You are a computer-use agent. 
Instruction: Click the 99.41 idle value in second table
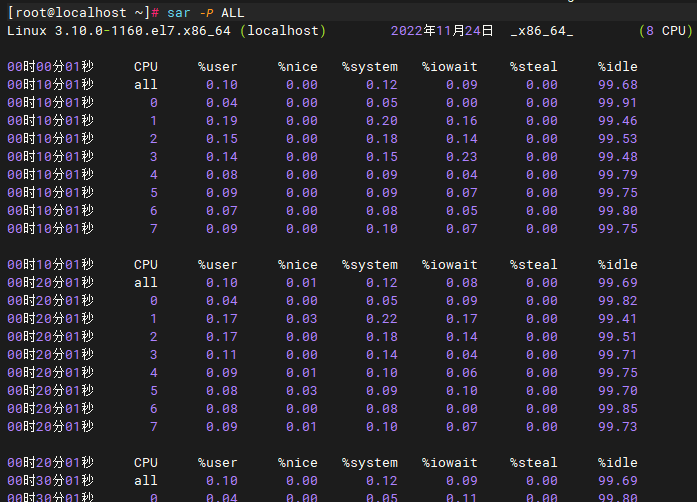[617, 319]
